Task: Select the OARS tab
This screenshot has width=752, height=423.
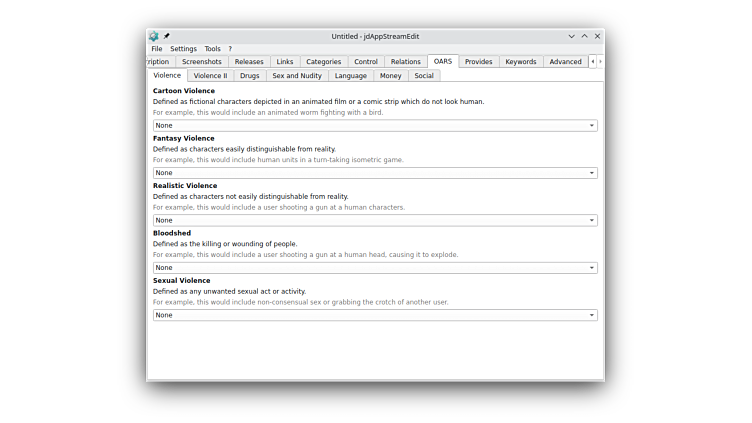Action: pos(443,61)
